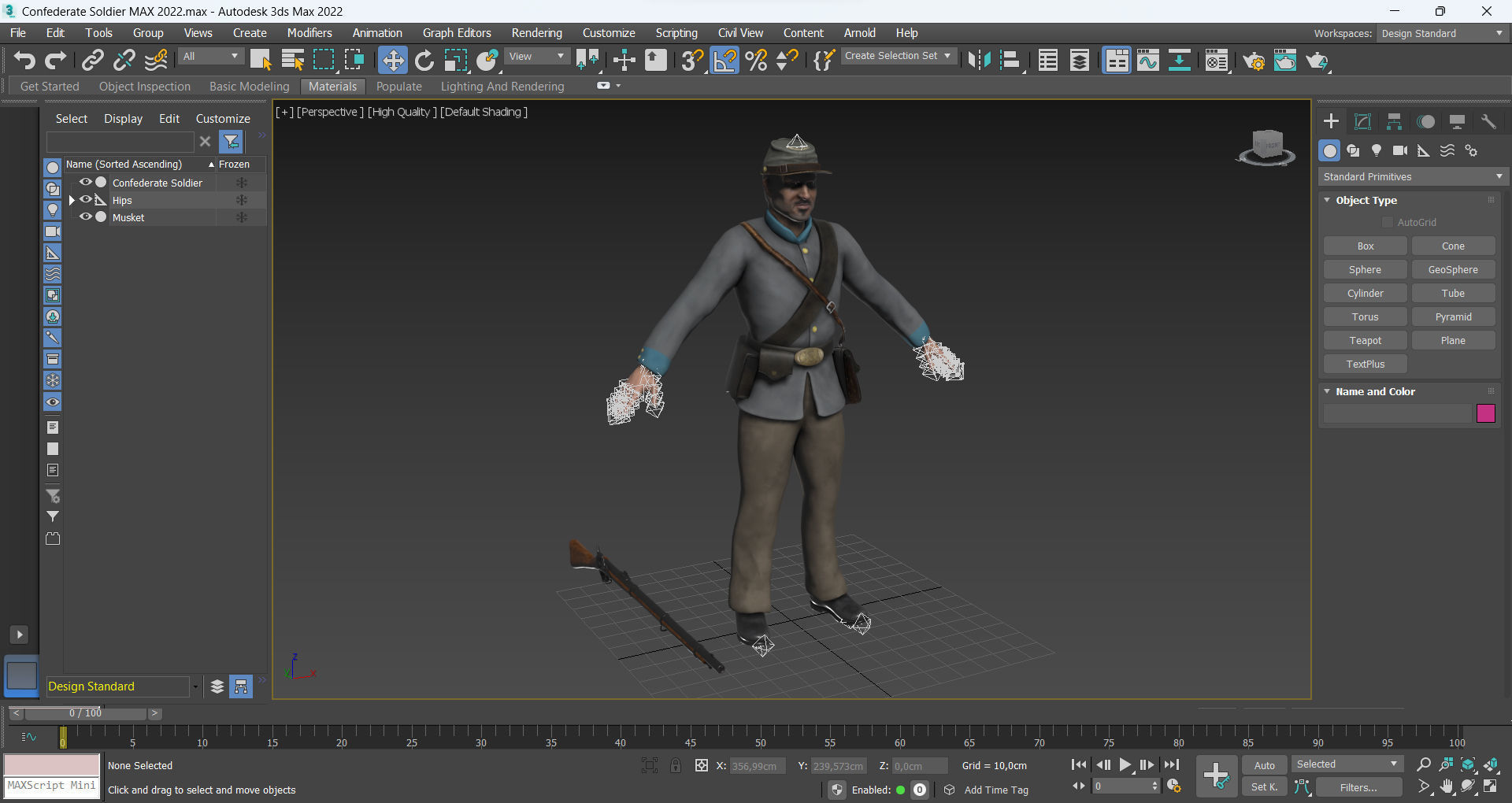Hide the Hips object eye icon
1512x803 pixels.
85,199
